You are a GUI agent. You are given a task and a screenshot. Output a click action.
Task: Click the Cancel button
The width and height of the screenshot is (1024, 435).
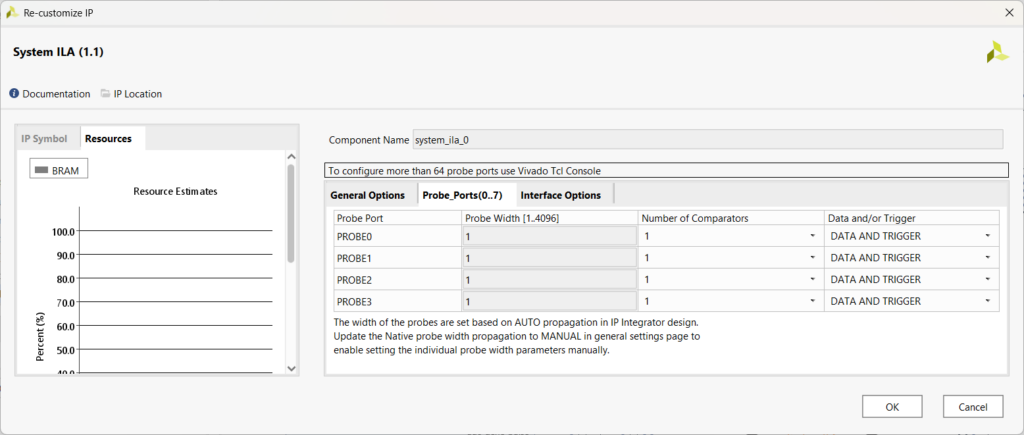point(972,406)
